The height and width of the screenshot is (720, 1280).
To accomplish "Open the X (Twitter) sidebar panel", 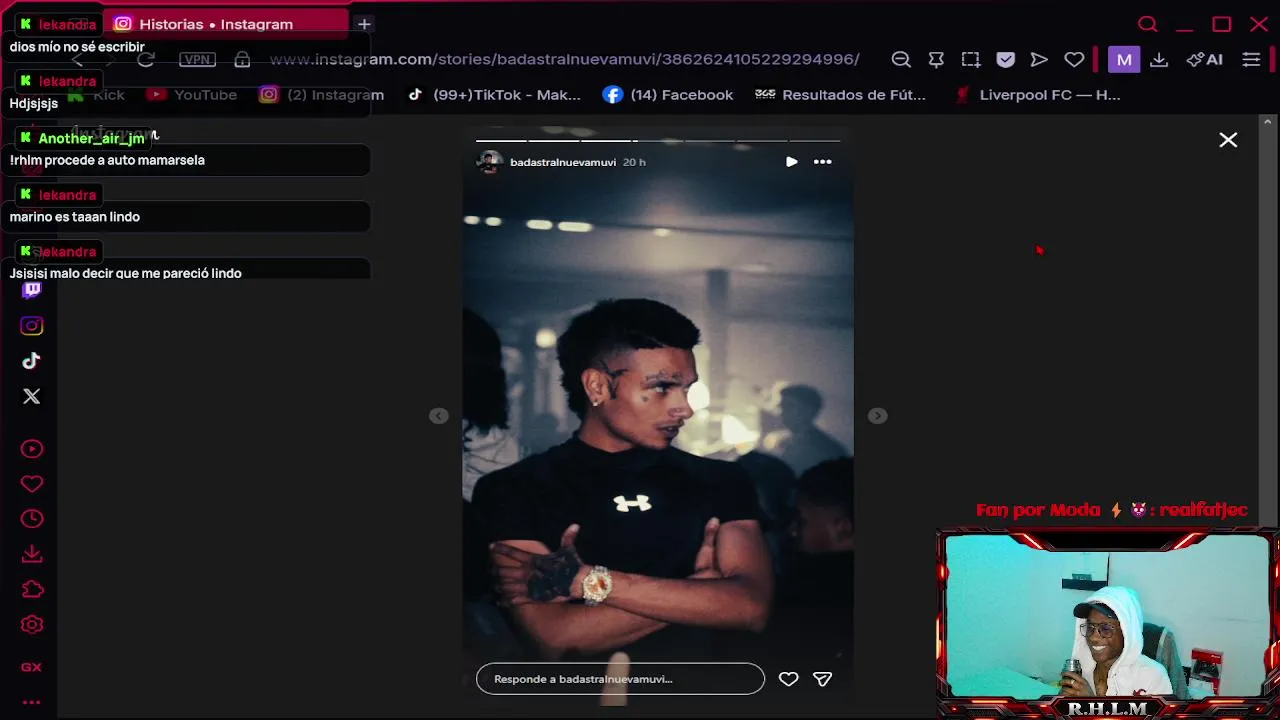I will [32, 397].
